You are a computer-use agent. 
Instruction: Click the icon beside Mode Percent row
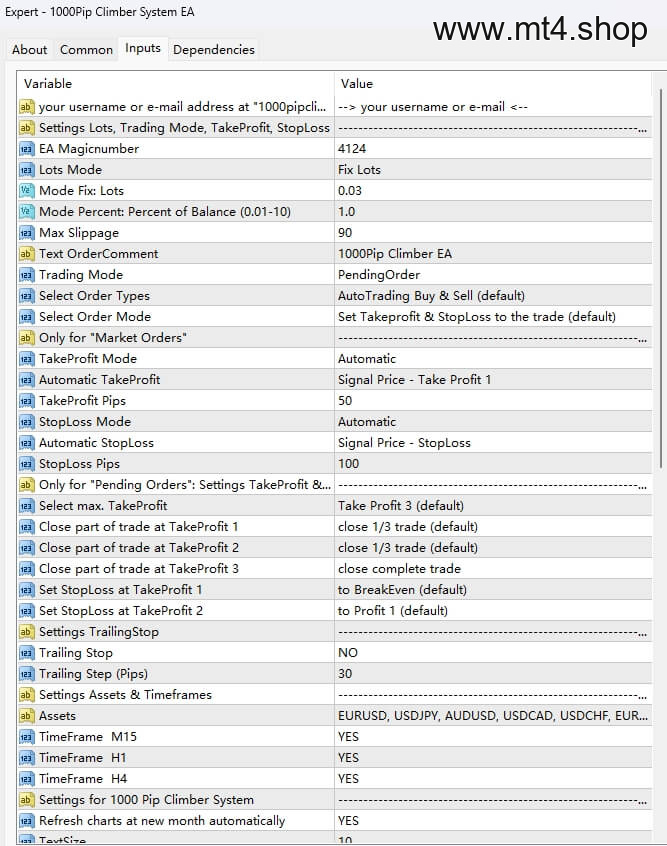(x=26, y=212)
